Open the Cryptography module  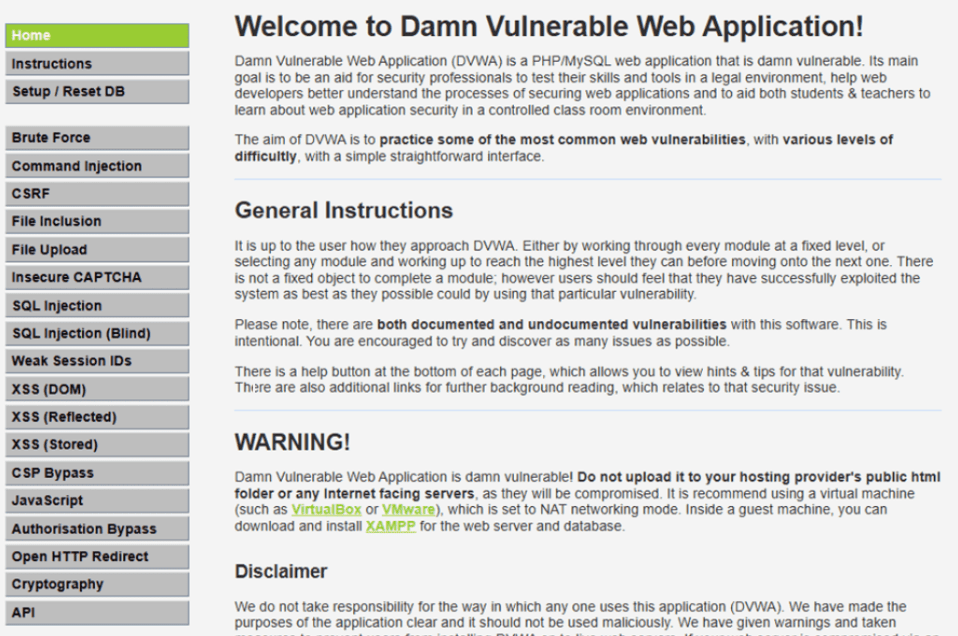(96, 584)
